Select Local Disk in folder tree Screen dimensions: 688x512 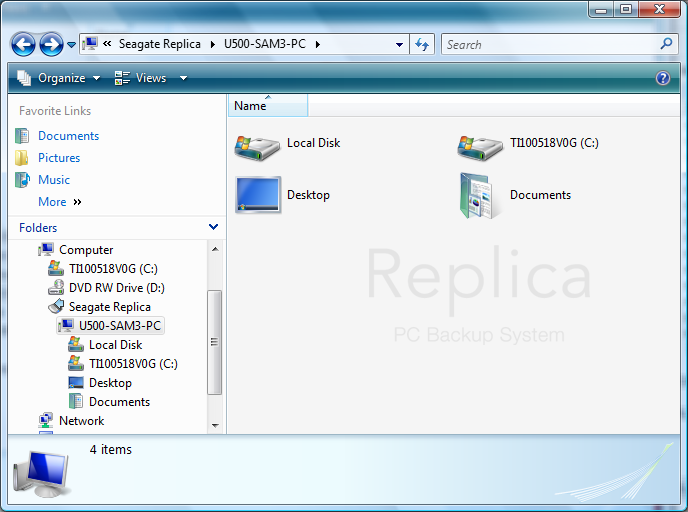pos(115,345)
